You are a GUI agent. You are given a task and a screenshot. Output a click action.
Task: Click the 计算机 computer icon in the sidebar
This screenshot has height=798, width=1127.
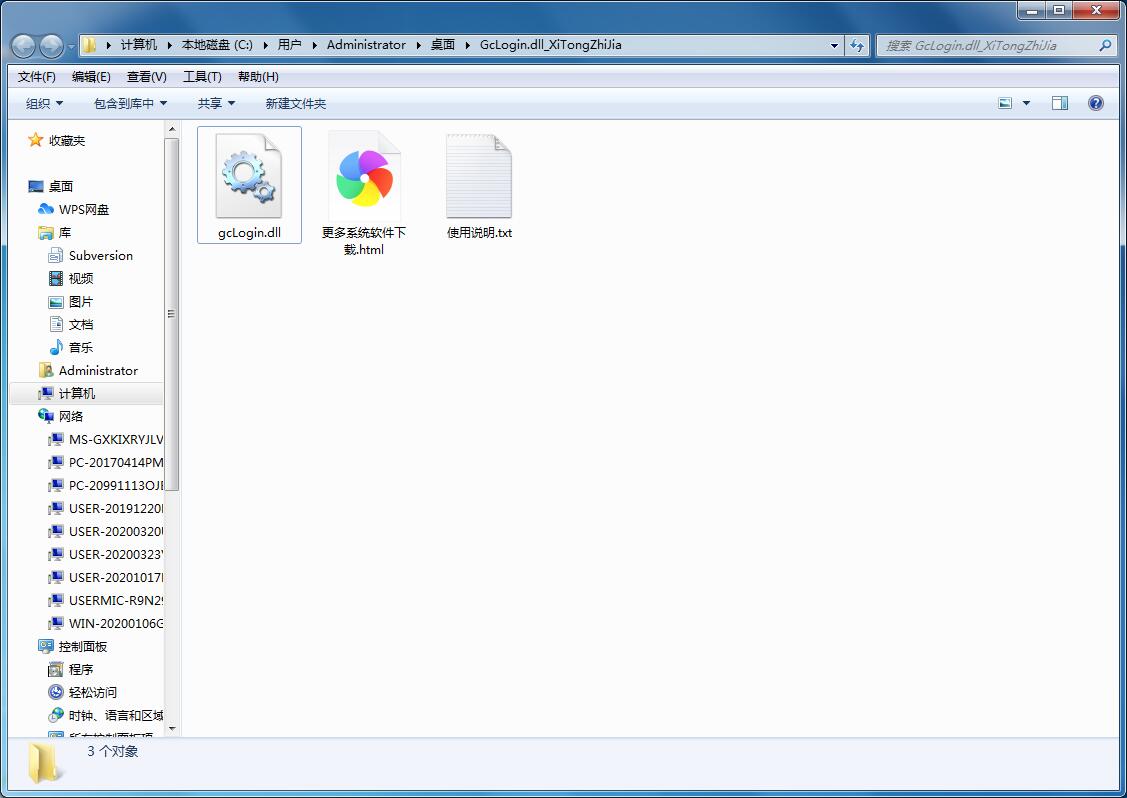tap(46, 393)
